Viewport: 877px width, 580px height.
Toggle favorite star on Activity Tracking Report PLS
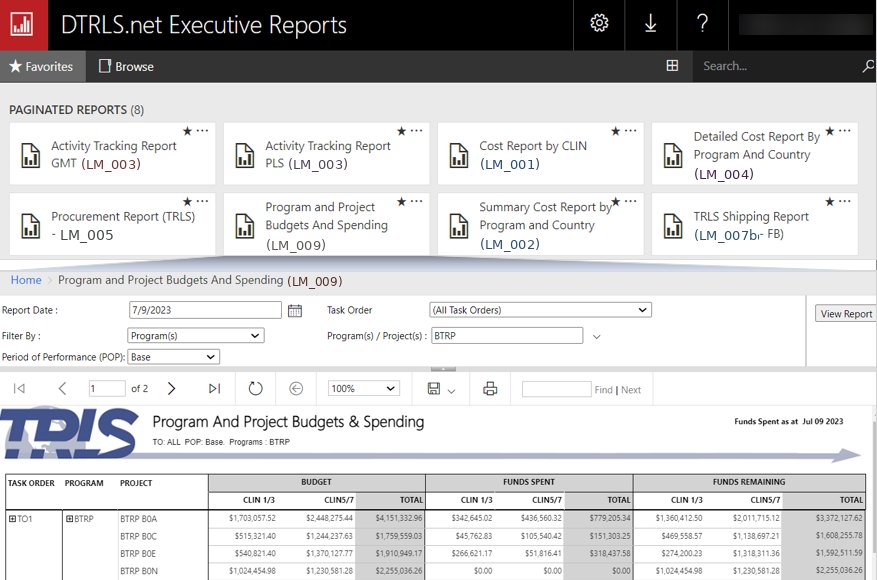click(x=402, y=131)
